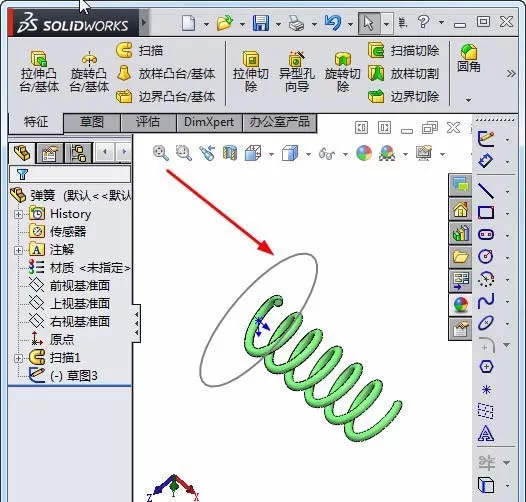Select 前视基准面 in the tree
The height and width of the screenshot is (502, 526).
point(69,286)
